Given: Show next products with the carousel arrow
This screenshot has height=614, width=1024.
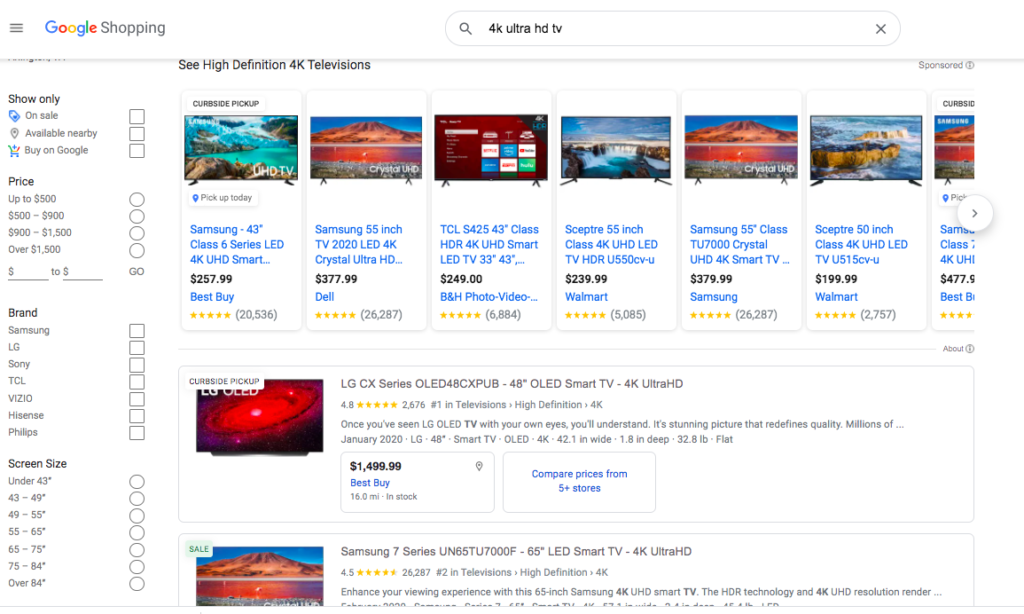Looking at the screenshot, I should (974, 214).
